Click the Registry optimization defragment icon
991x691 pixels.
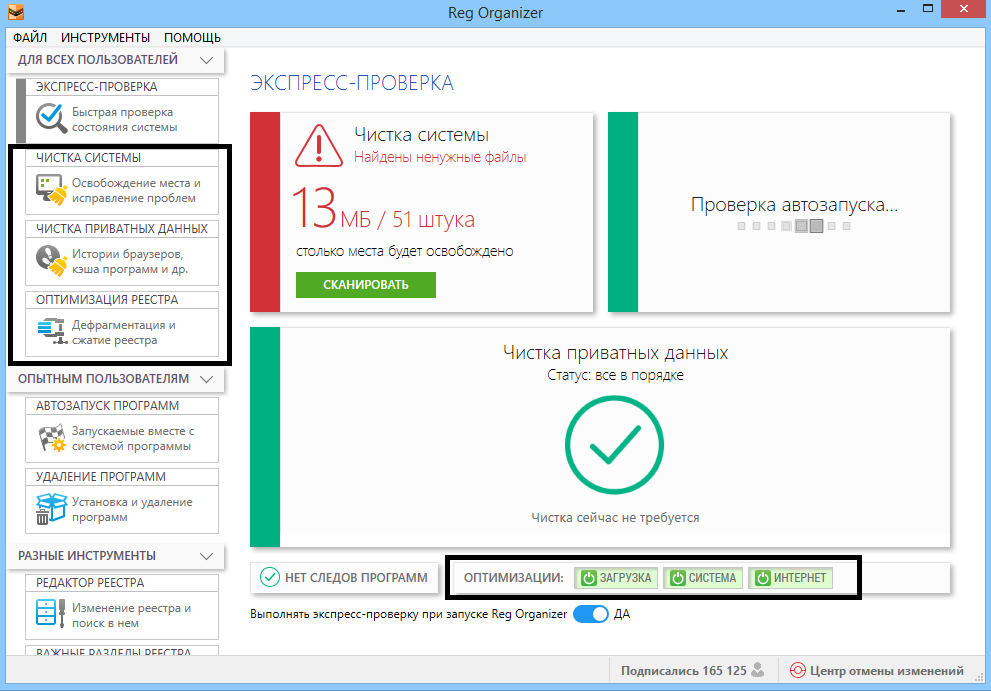[x=52, y=331]
